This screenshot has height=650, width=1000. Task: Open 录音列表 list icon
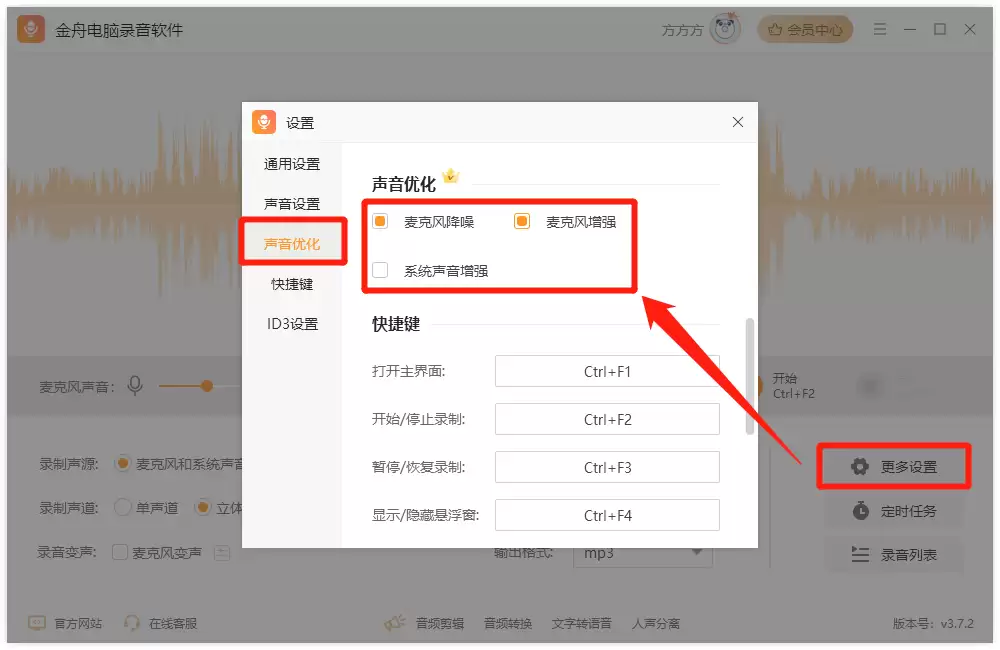[860, 554]
